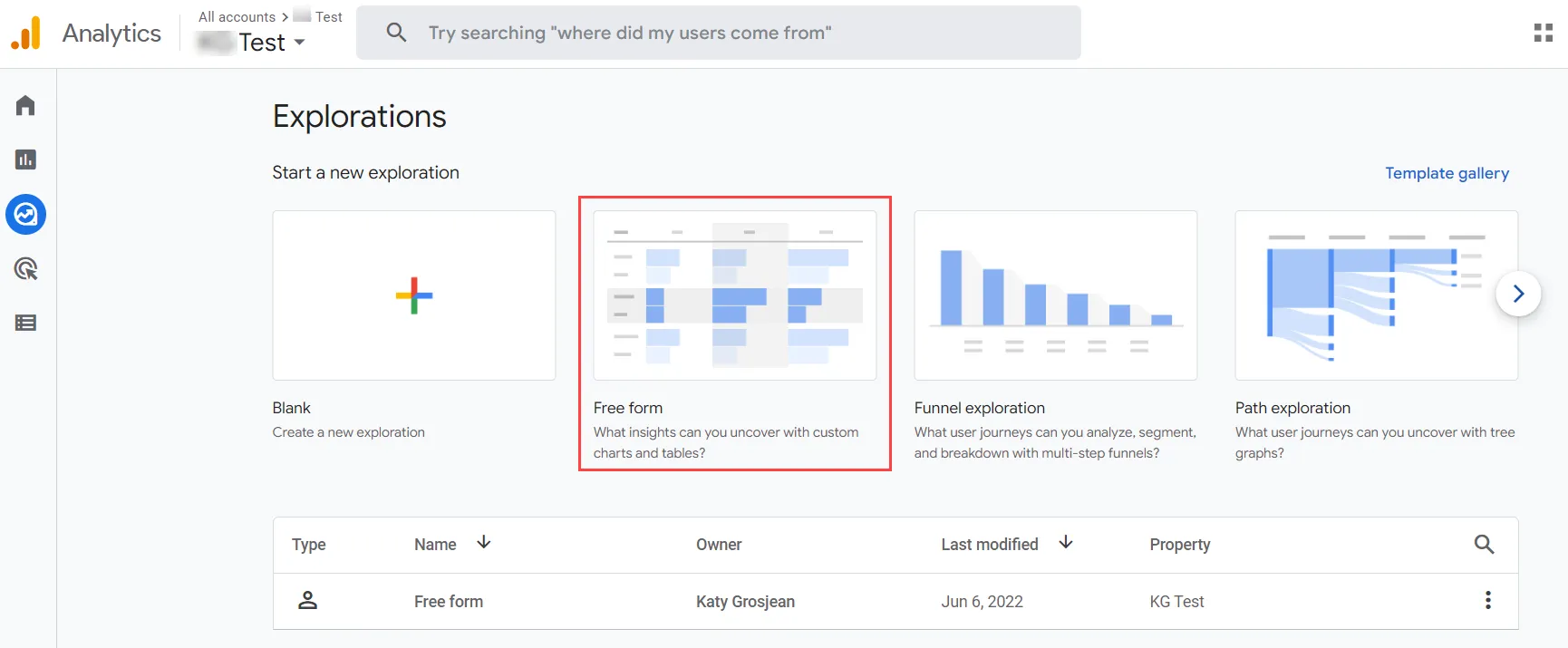Choose the Path exploration template

tap(1377, 295)
